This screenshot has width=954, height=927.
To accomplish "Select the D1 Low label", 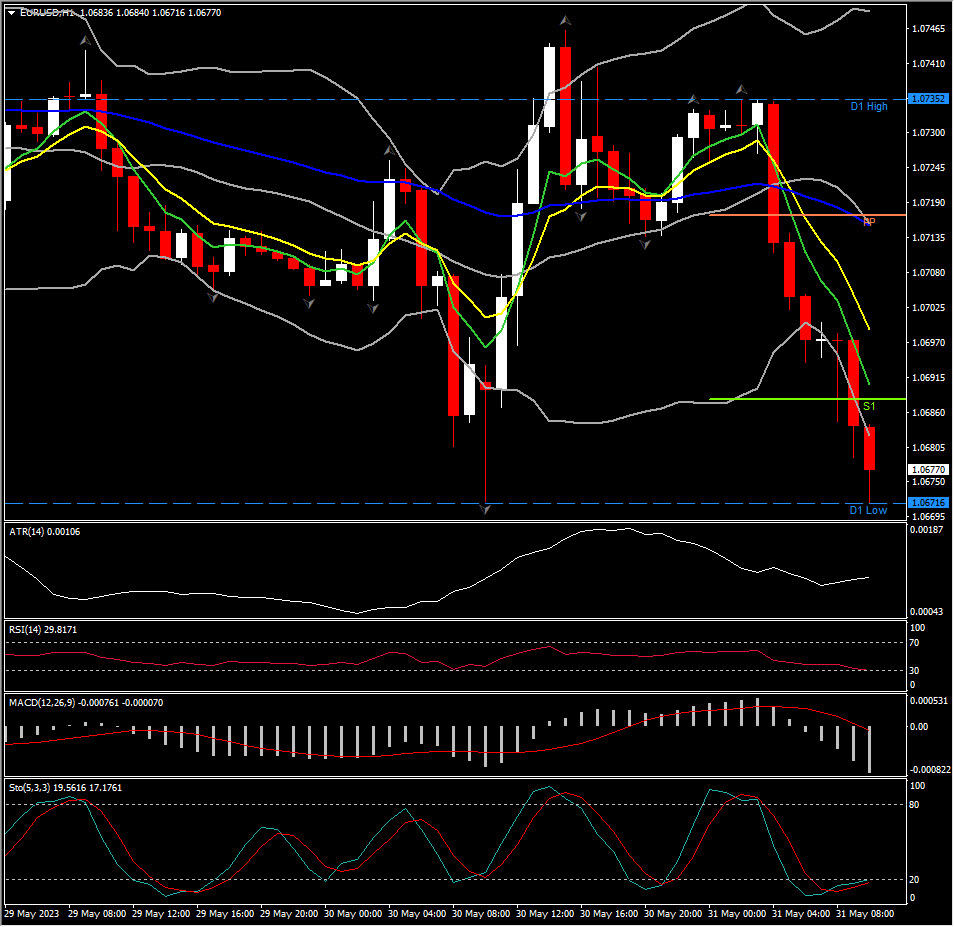I will (x=867, y=510).
